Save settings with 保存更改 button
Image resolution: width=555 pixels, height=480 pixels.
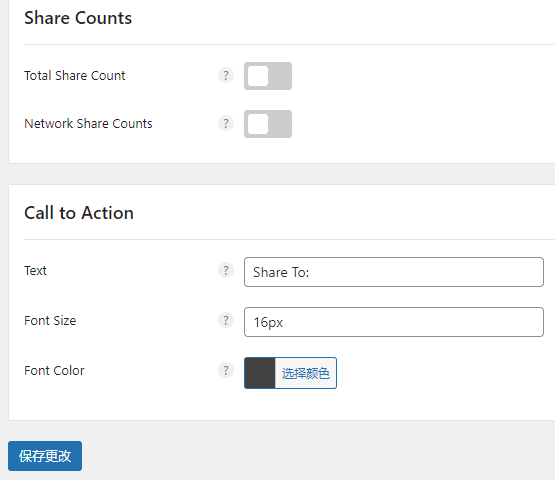(45, 456)
